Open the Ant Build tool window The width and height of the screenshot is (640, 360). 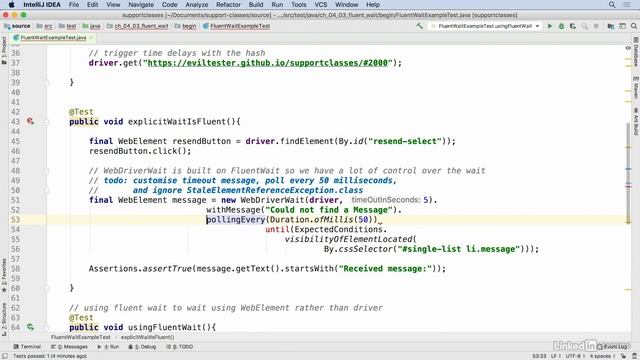(636, 122)
